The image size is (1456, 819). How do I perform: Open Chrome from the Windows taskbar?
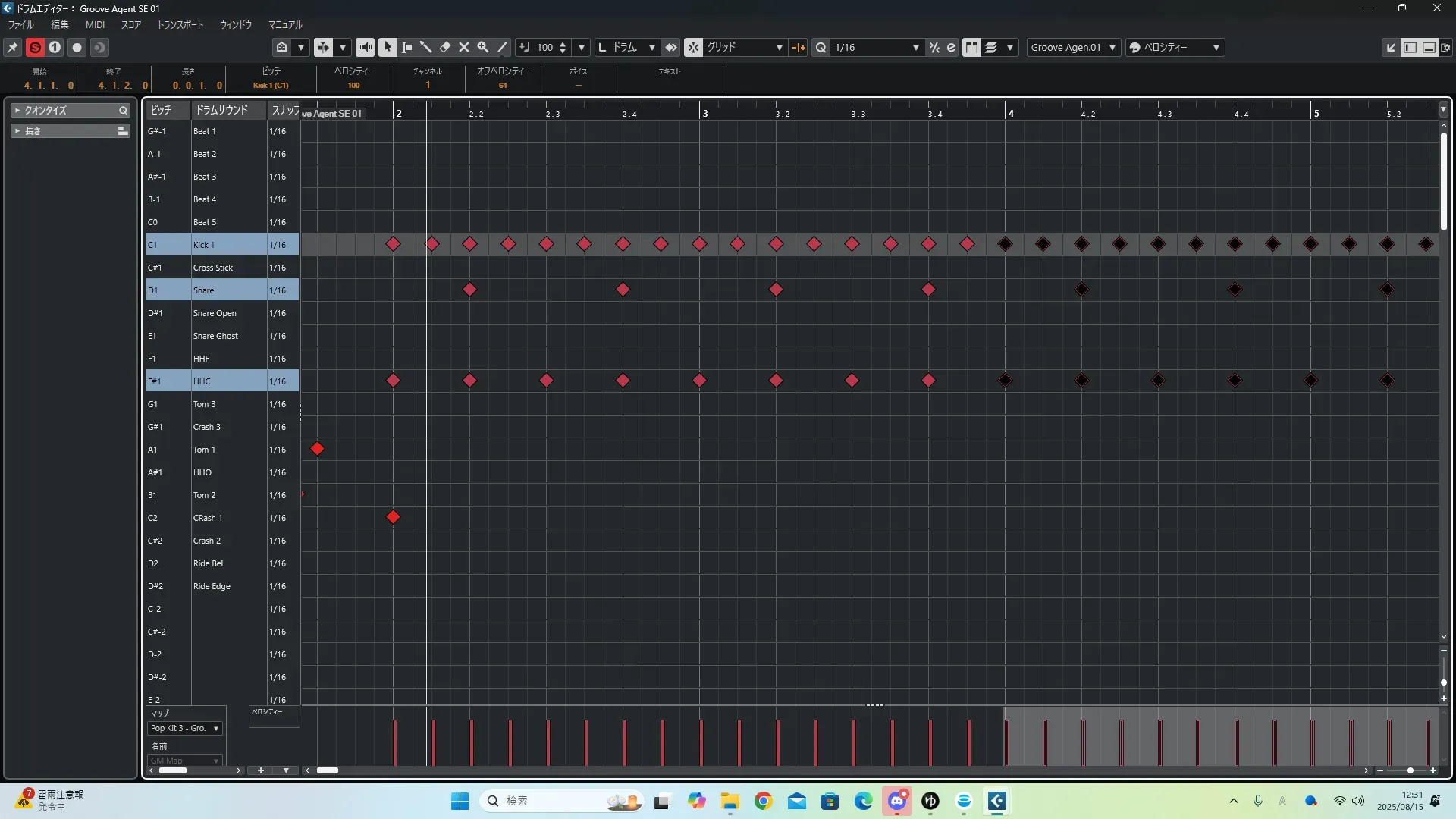pos(763,801)
